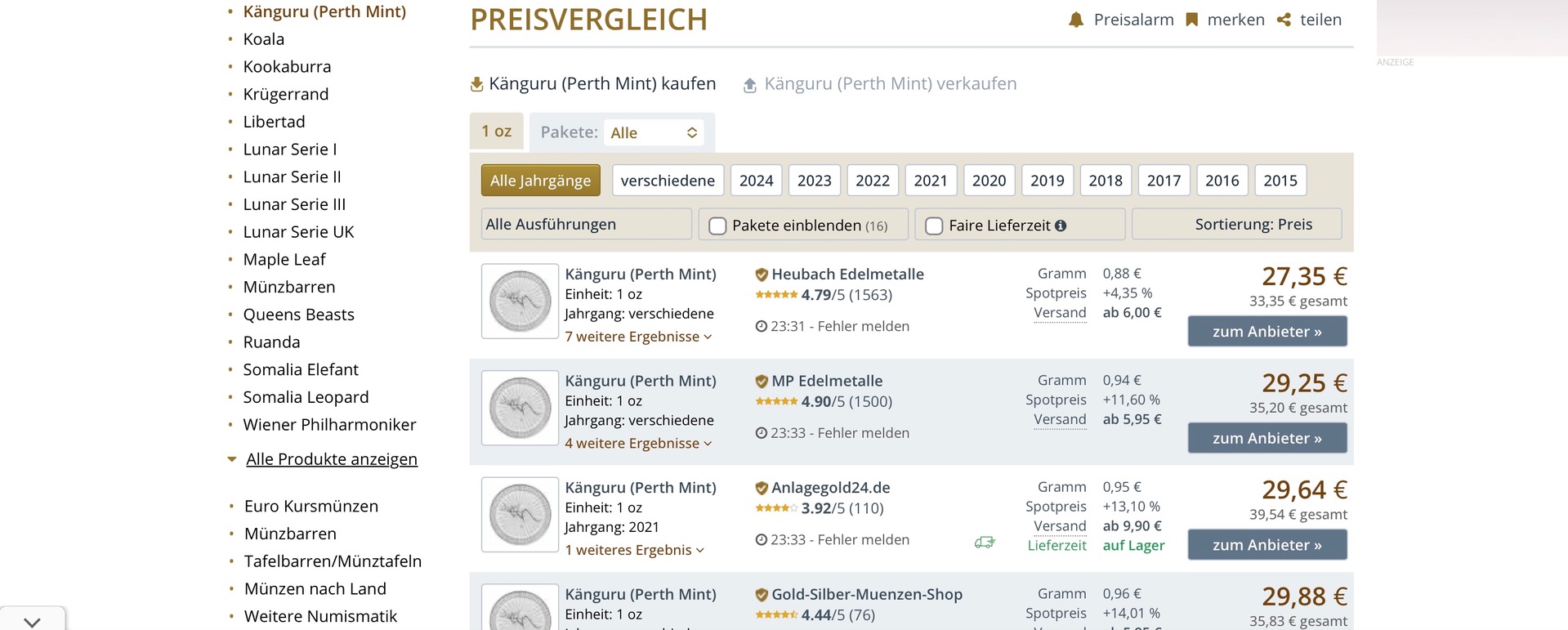Select the 2023 Jahrgang filter
Screen dimensions: 1568x630
tap(814, 181)
